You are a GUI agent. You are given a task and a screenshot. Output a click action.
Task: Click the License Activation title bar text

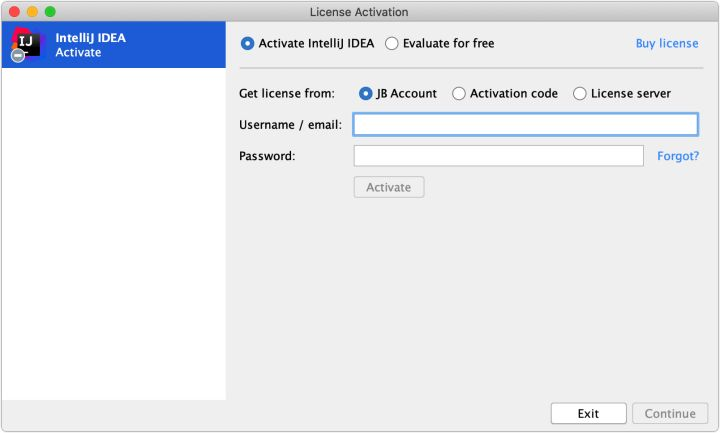360,11
